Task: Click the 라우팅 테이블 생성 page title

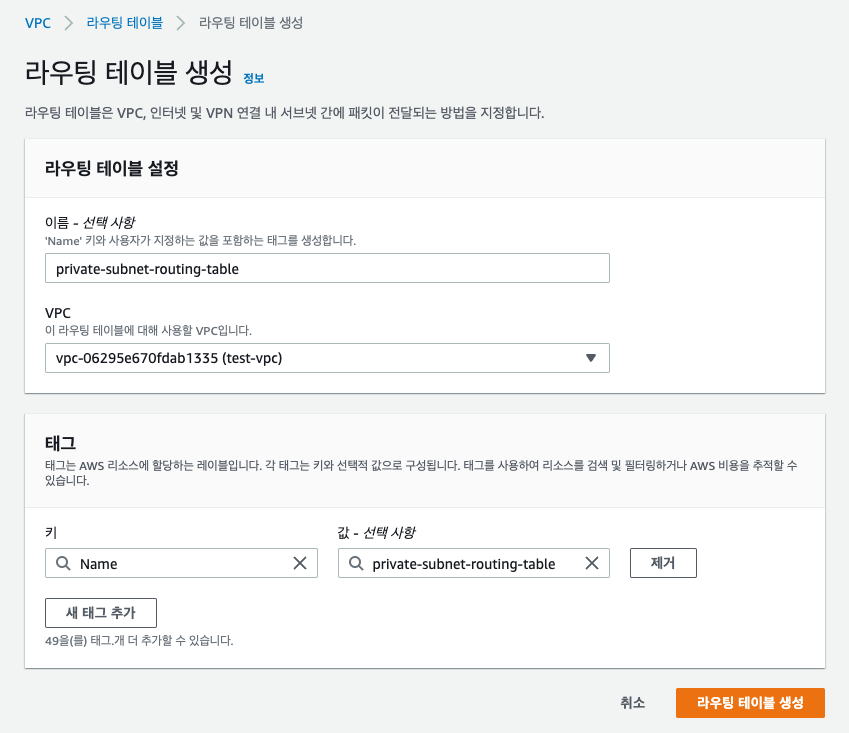Action: point(129,72)
